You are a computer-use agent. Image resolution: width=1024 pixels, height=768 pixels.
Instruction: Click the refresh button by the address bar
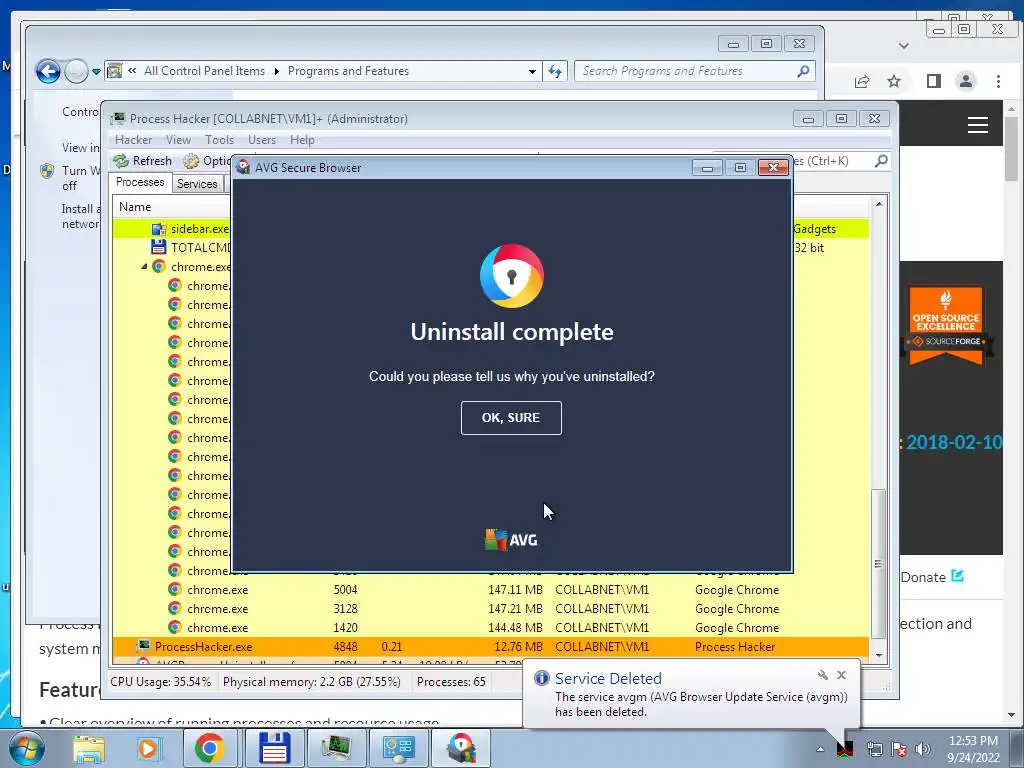pos(555,71)
